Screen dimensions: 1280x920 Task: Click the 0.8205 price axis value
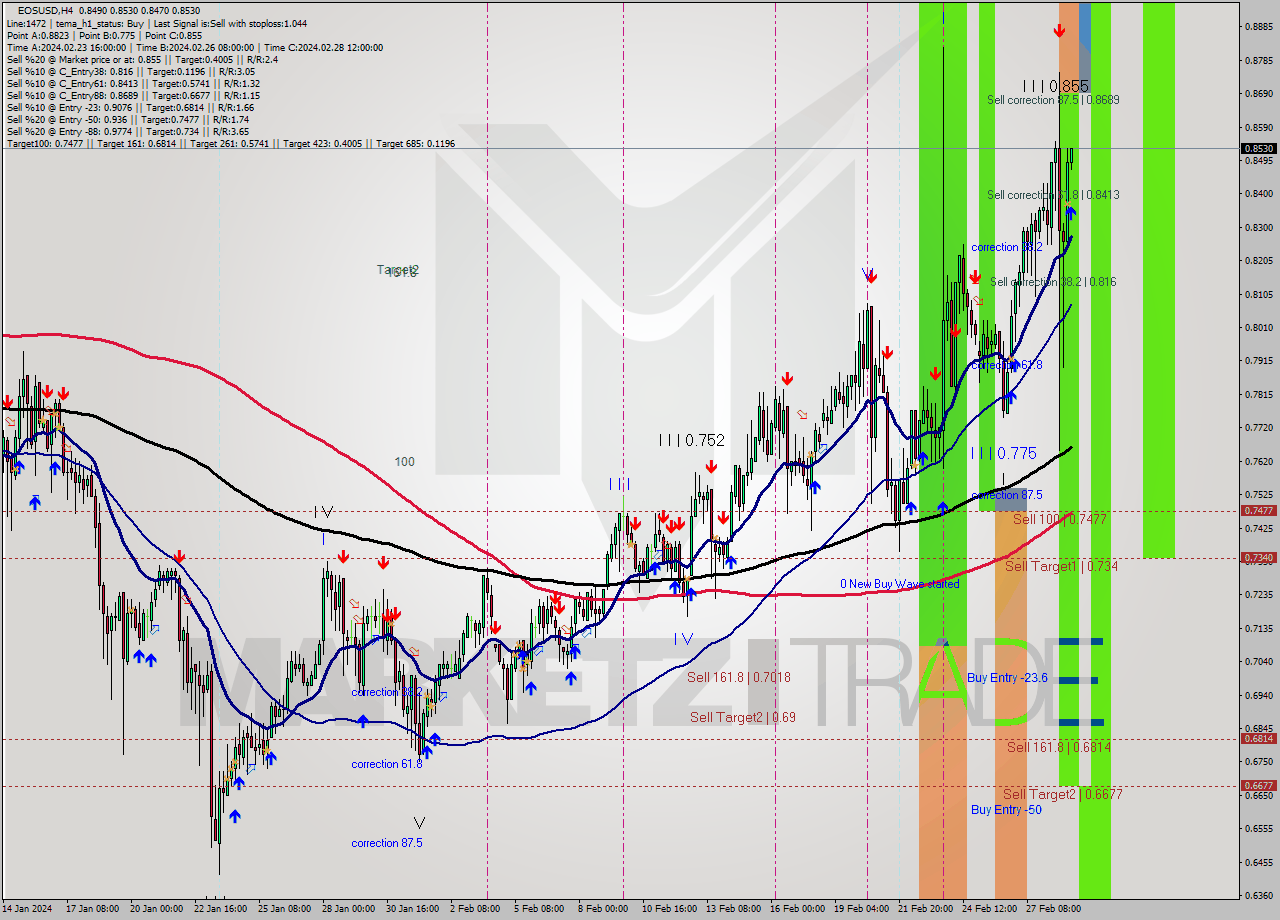coord(1258,261)
